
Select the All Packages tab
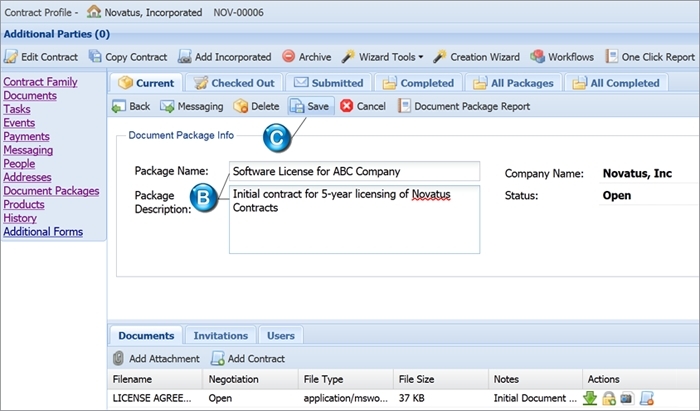[513, 83]
